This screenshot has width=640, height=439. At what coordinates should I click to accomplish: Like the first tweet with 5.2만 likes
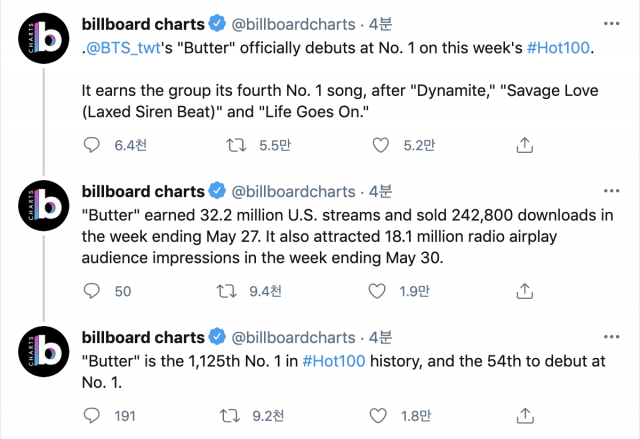[380, 146]
